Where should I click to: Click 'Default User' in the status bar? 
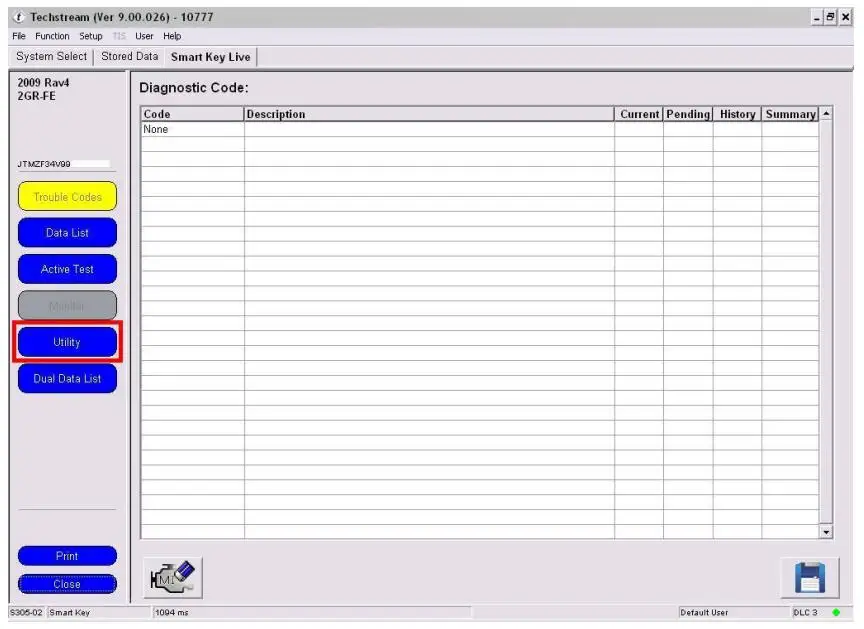tap(704, 612)
